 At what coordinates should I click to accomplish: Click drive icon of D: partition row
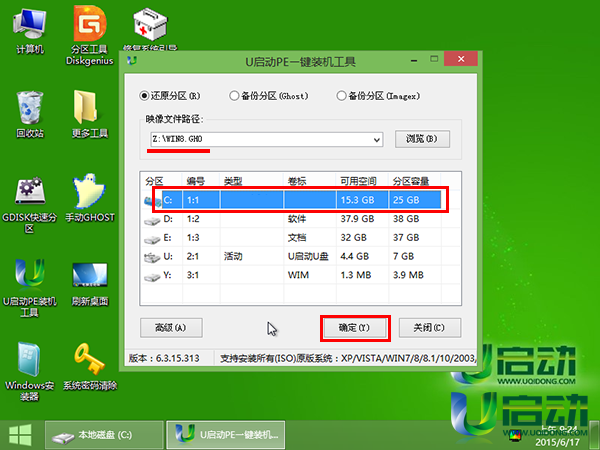click(152, 220)
